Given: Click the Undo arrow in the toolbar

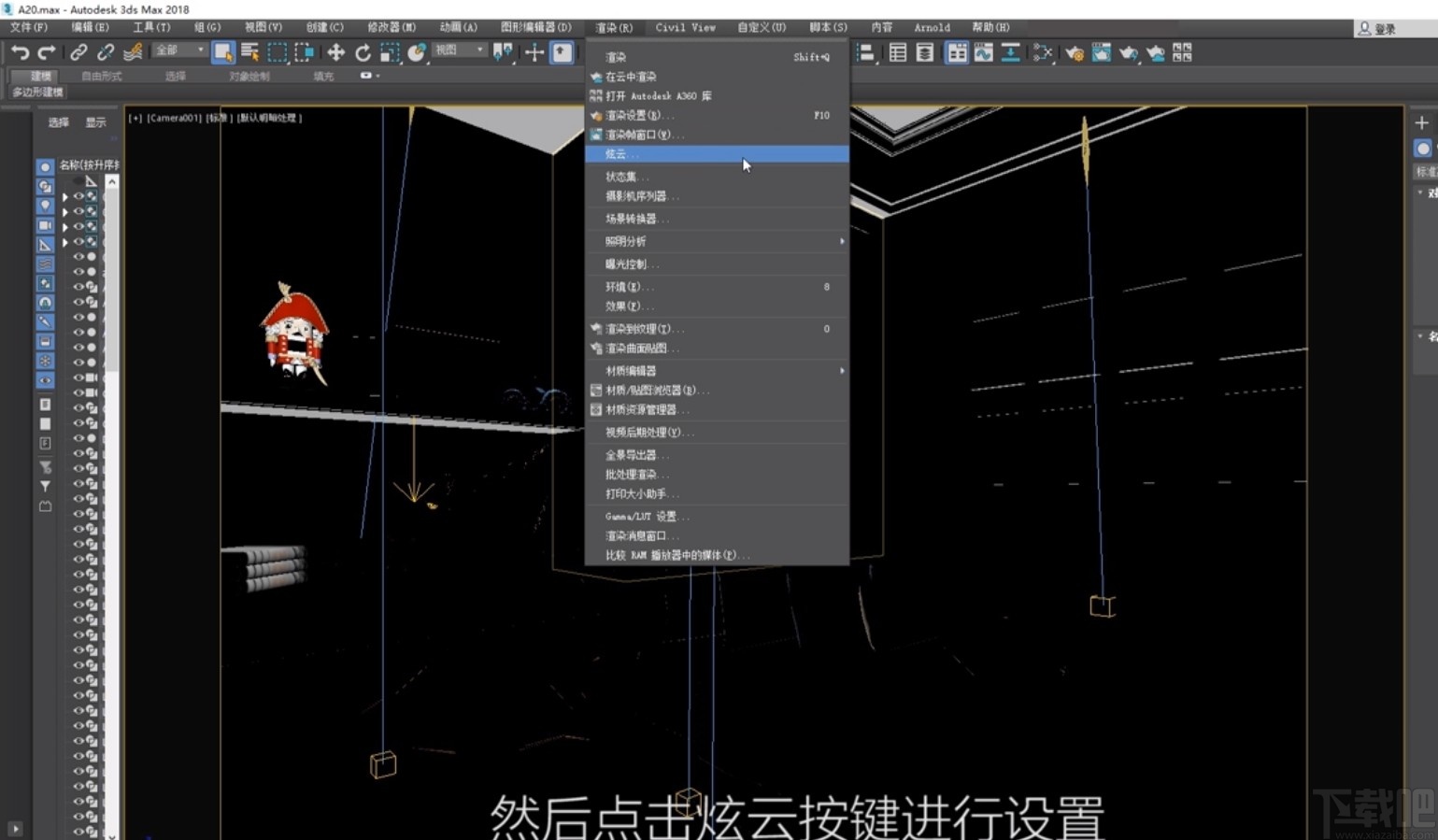Looking at the screenshot, I should tap(20, 53).
